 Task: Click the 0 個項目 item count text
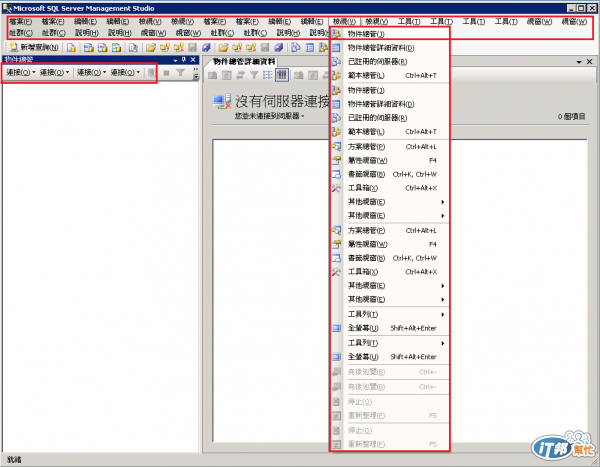coord(571,116)
